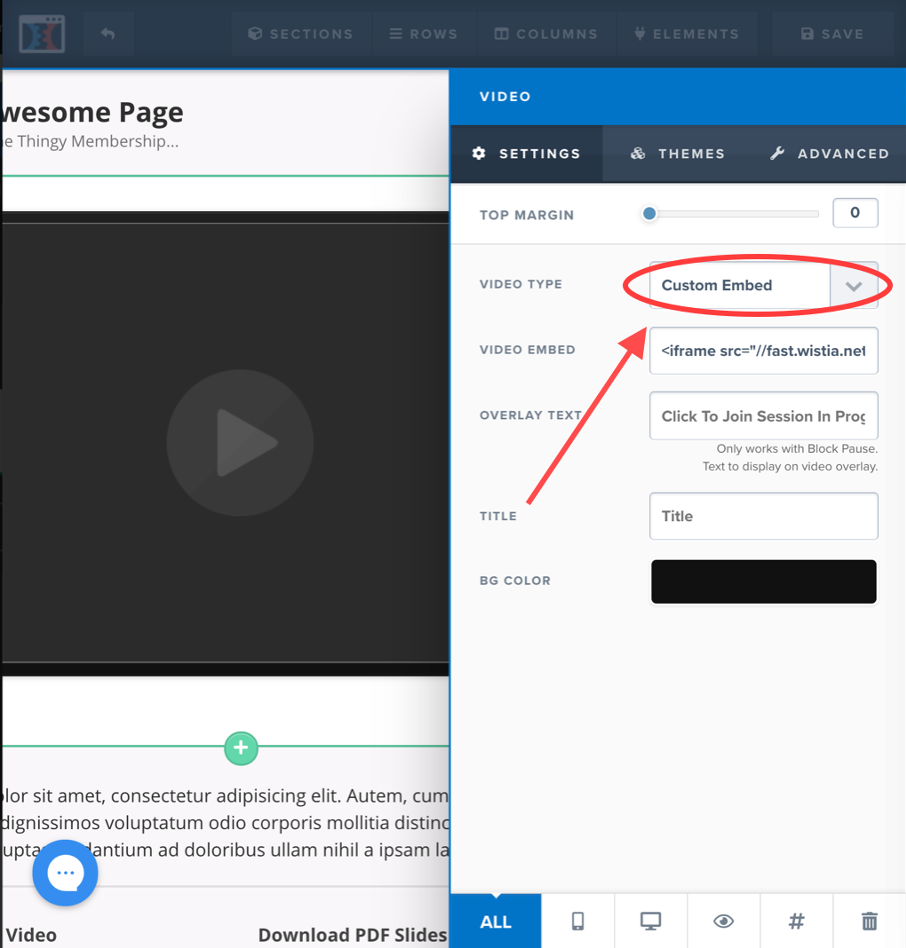Select the desktop-only visibility icon

point(651,921)
